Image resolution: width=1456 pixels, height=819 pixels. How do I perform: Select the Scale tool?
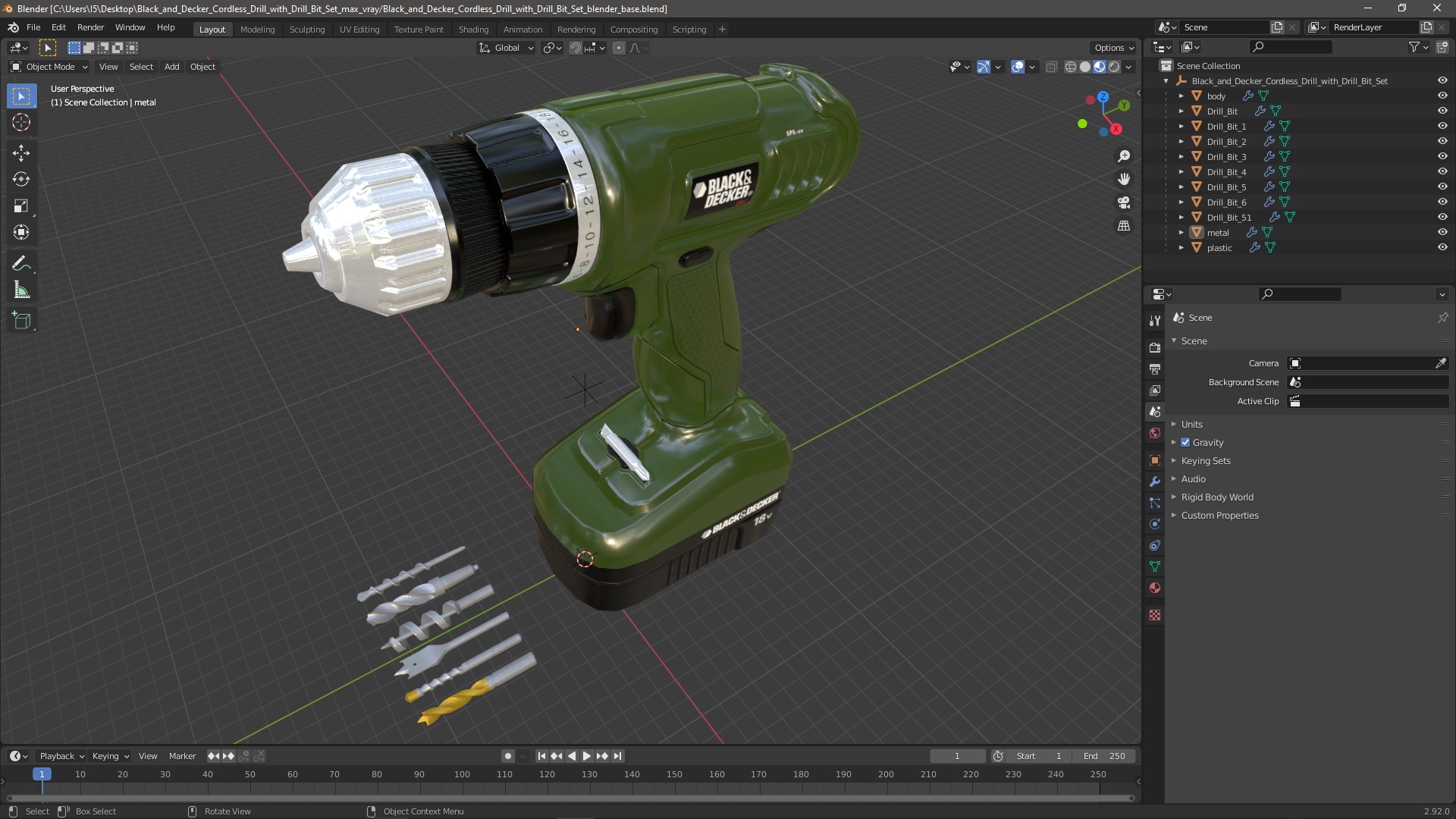[21, 206]
